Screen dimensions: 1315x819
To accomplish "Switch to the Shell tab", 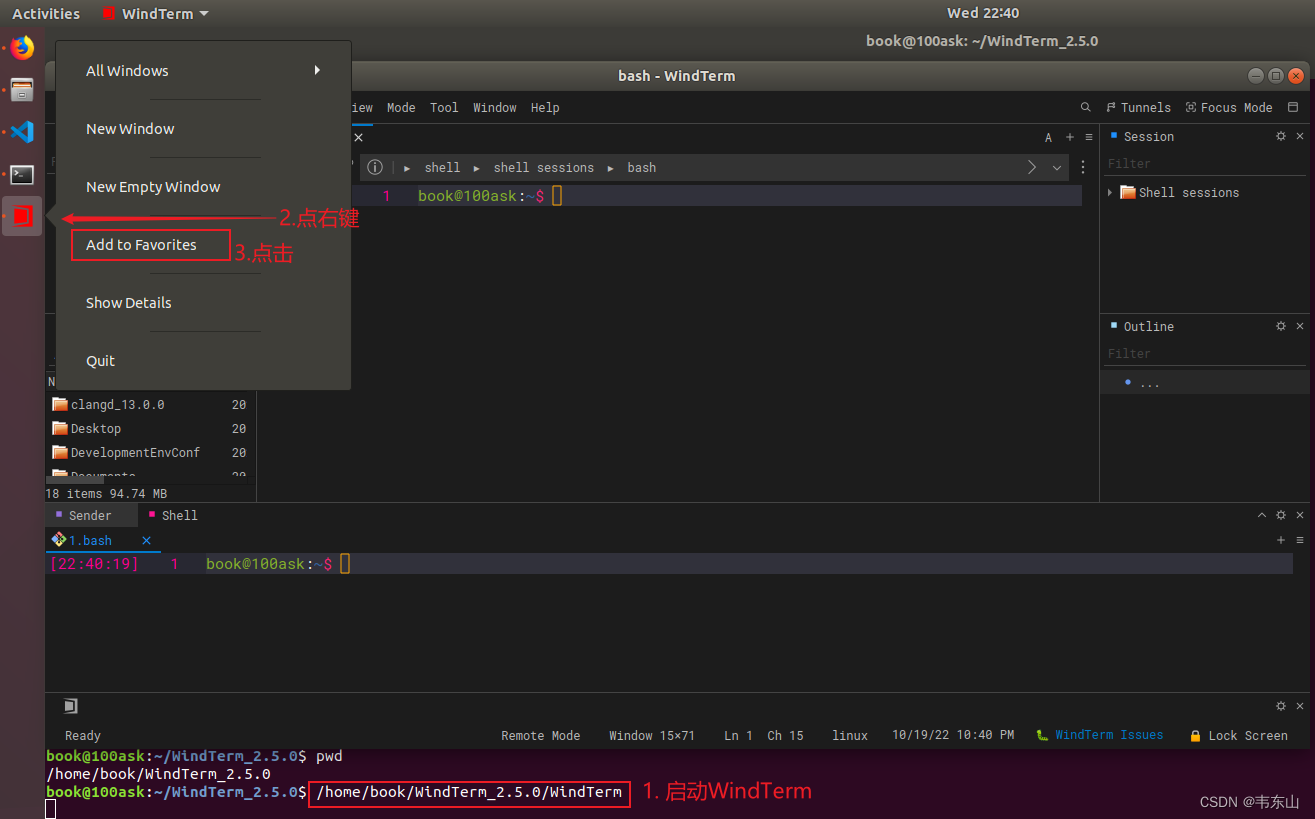I will (173, 515).
